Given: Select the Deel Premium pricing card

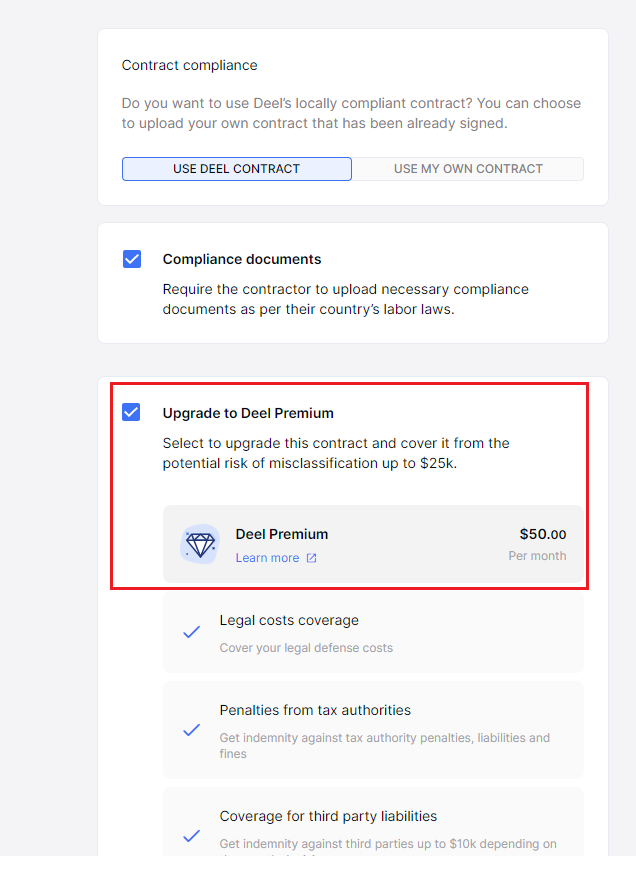Looking at the screenshot, I should point(373,545).
